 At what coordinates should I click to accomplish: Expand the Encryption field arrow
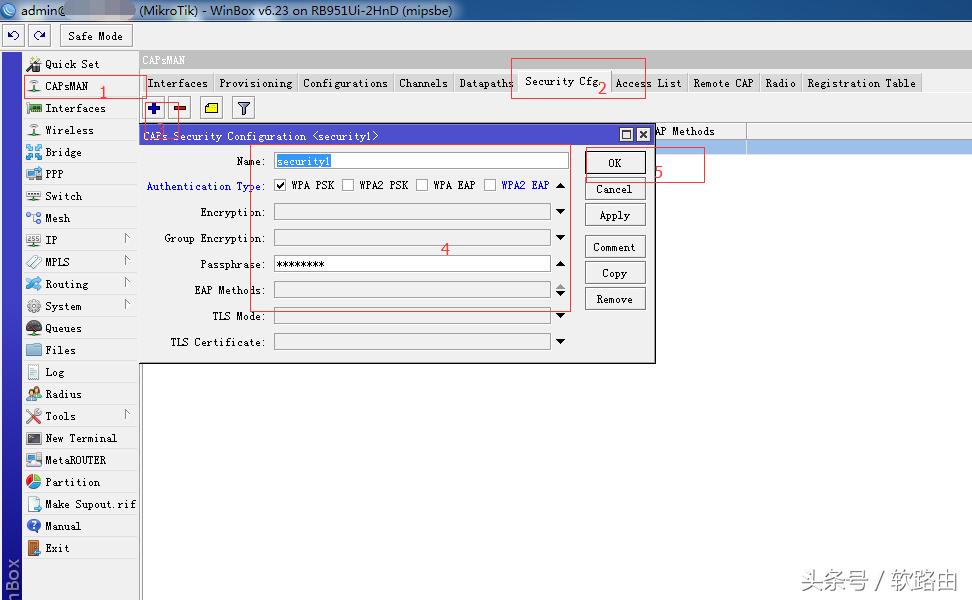point(560,212)
